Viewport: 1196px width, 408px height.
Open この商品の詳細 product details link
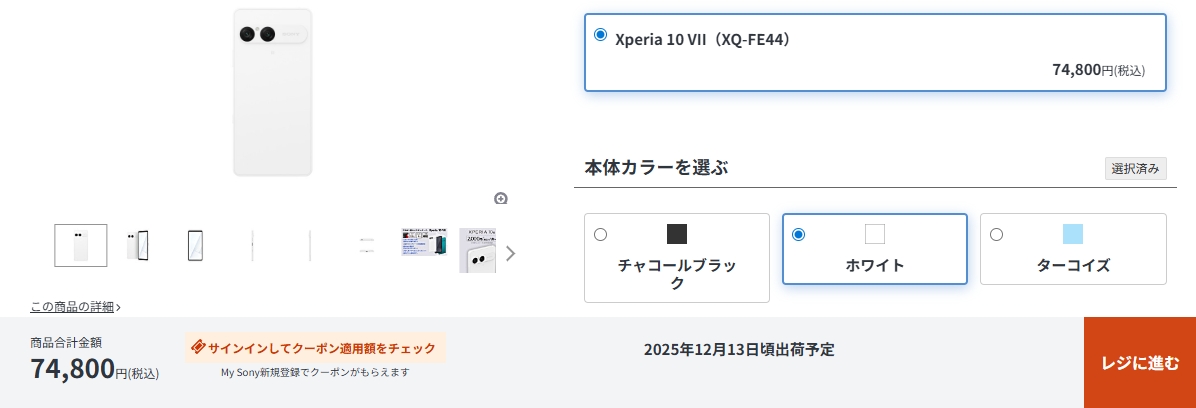(x=75, y=307)
